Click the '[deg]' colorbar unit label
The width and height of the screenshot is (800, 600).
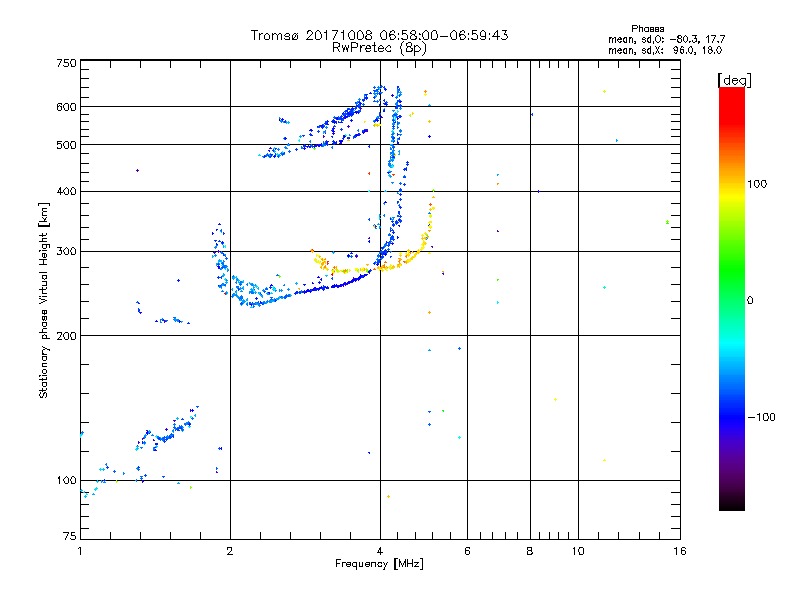(734, 80)
